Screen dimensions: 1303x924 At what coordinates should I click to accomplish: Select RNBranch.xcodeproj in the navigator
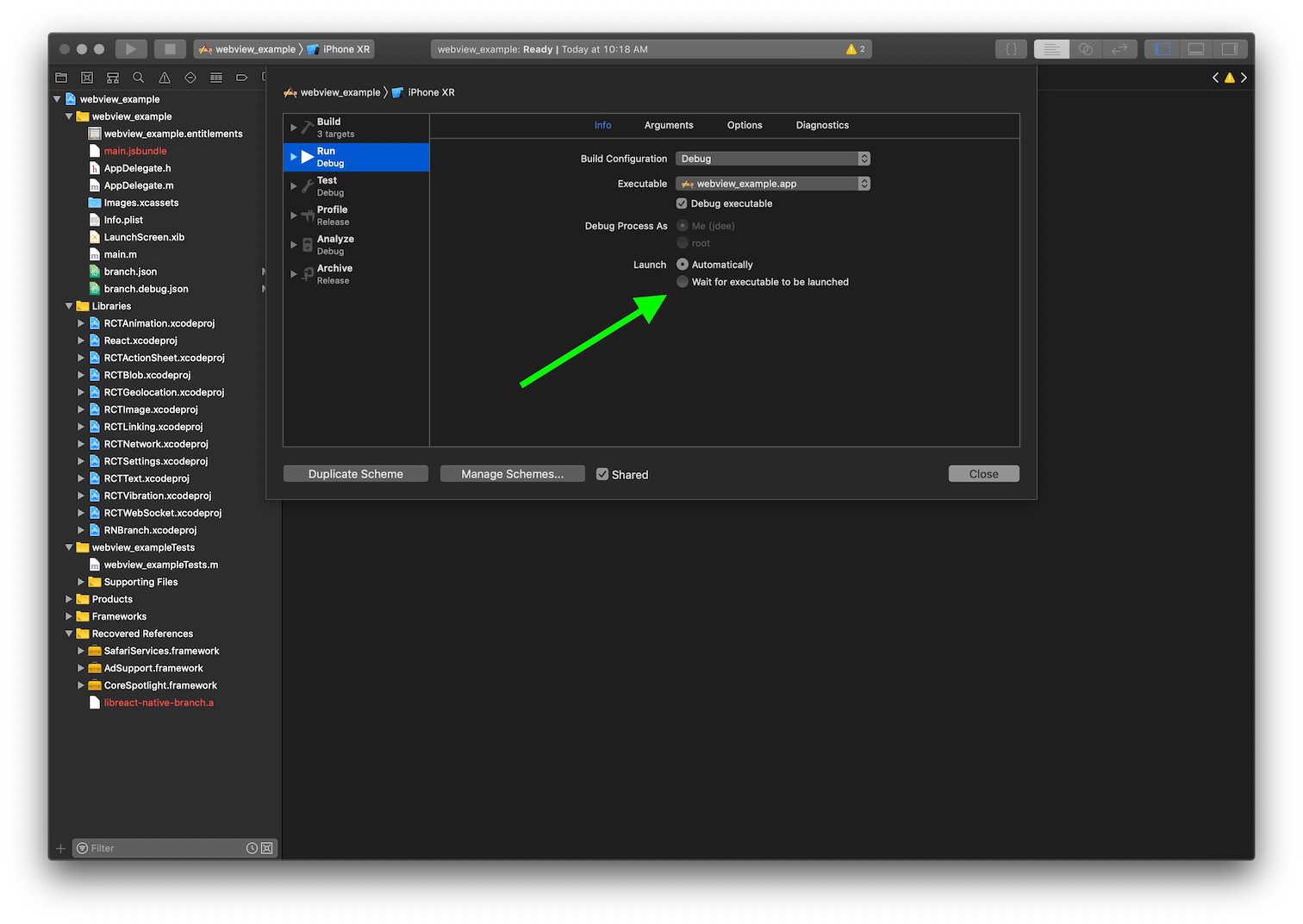150,530
